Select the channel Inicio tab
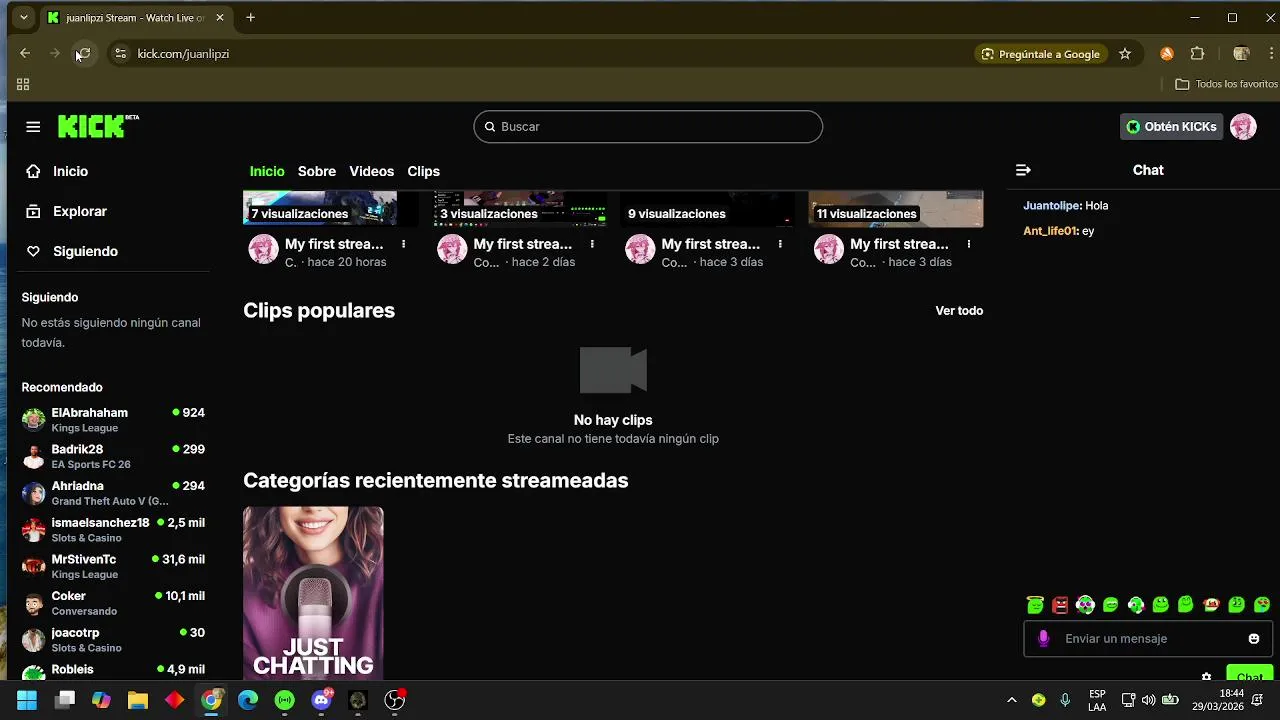Image resolution: width=1280 pixels, height=720 pixels. pyautogui.click(x=267, y=171)
